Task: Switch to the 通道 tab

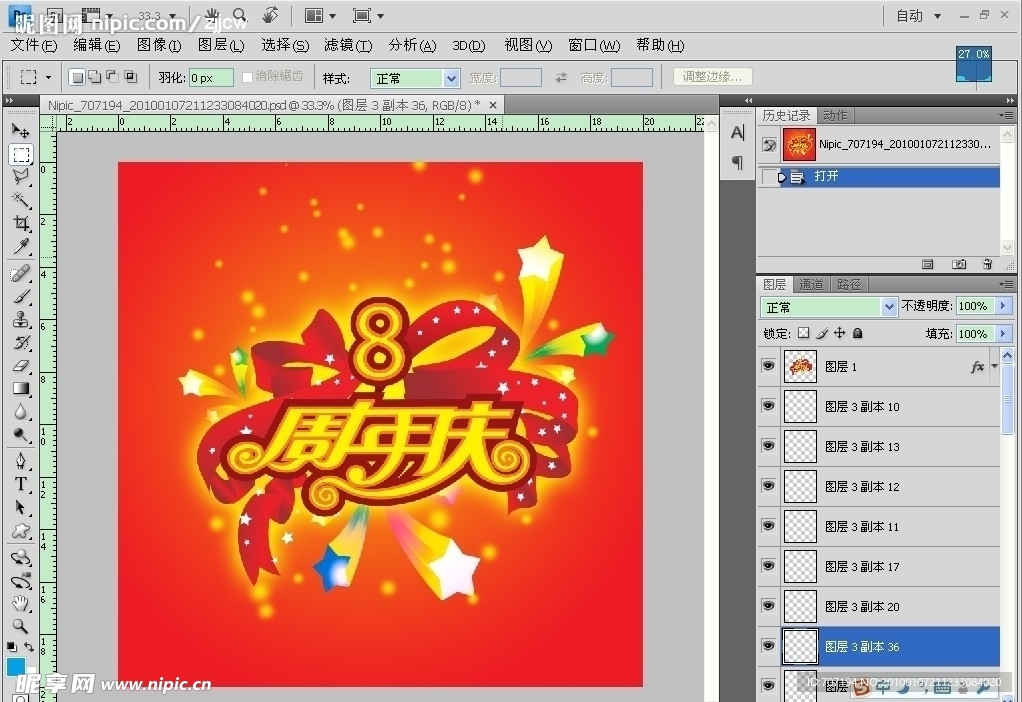Action: pyautogui.click(x=811, y=284)
